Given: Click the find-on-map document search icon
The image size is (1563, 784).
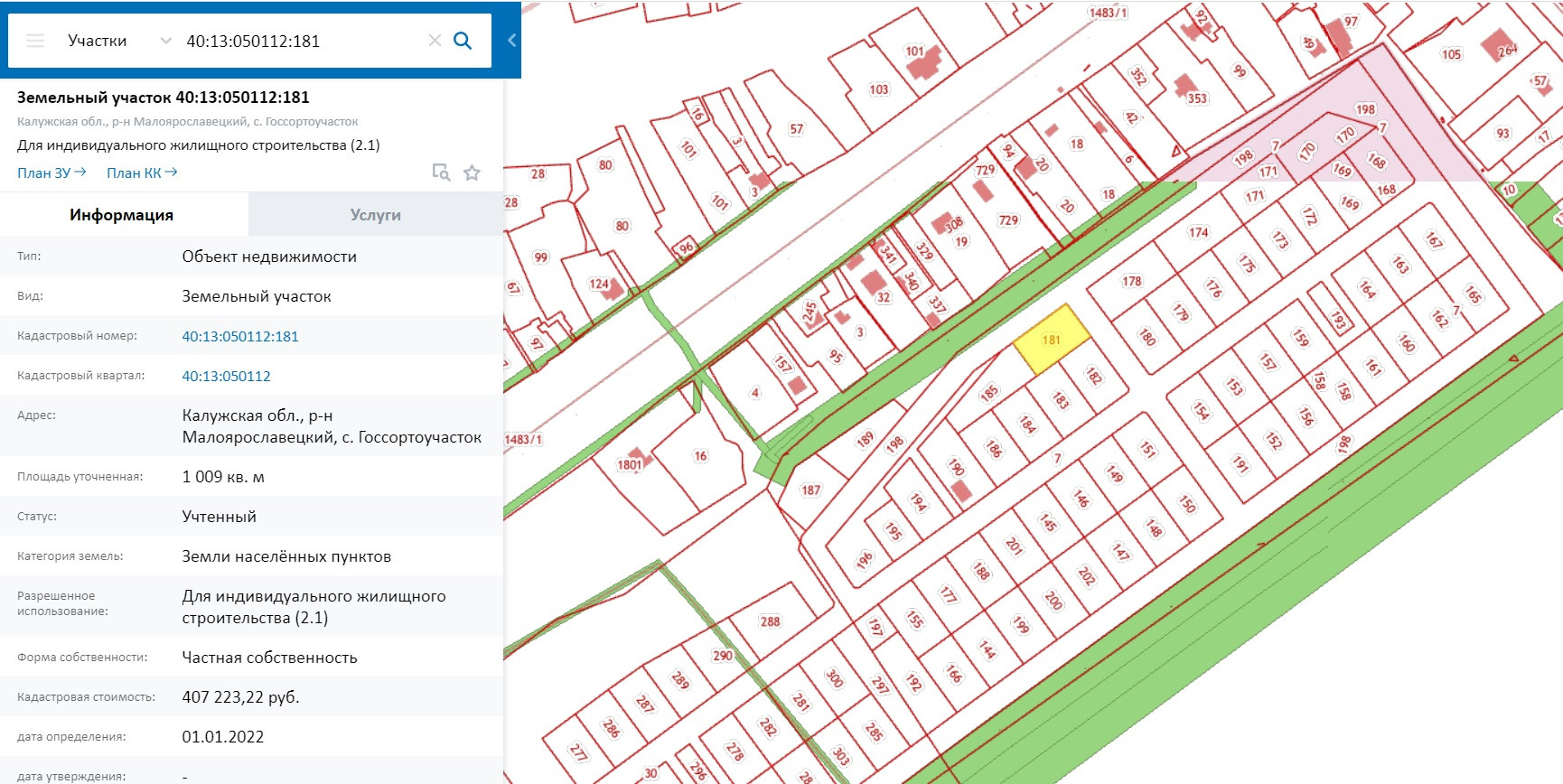Looking at the screenshot, I should (441, 173).
